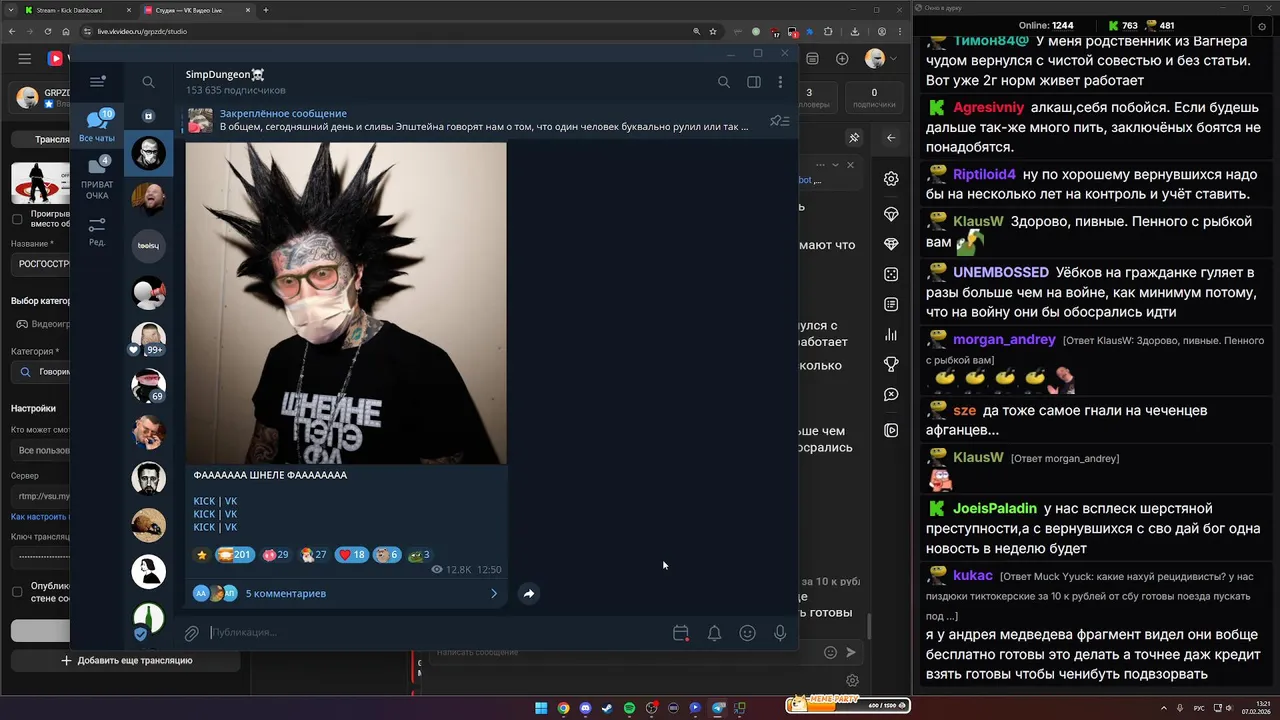Click Добавить еще трансляцию button

point(127,660)
